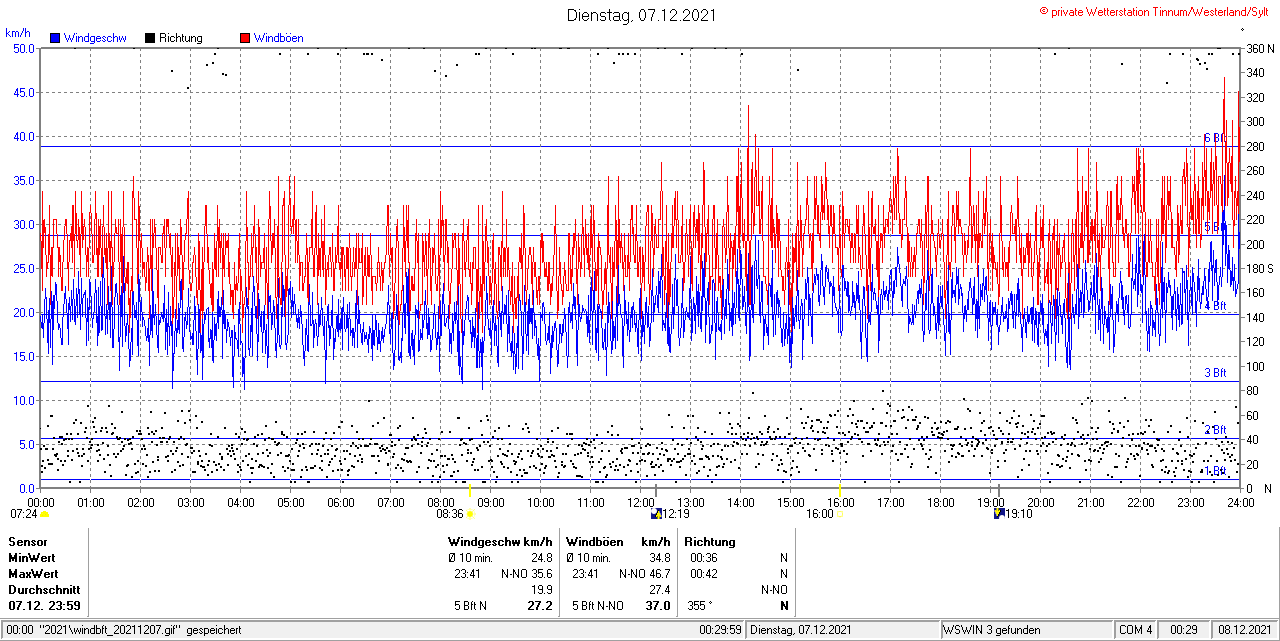Image resolution: width=1280 pixels, height=641 pixels.
Task: Click the Sensor header in the table
Action: click(x=27, y=542)
